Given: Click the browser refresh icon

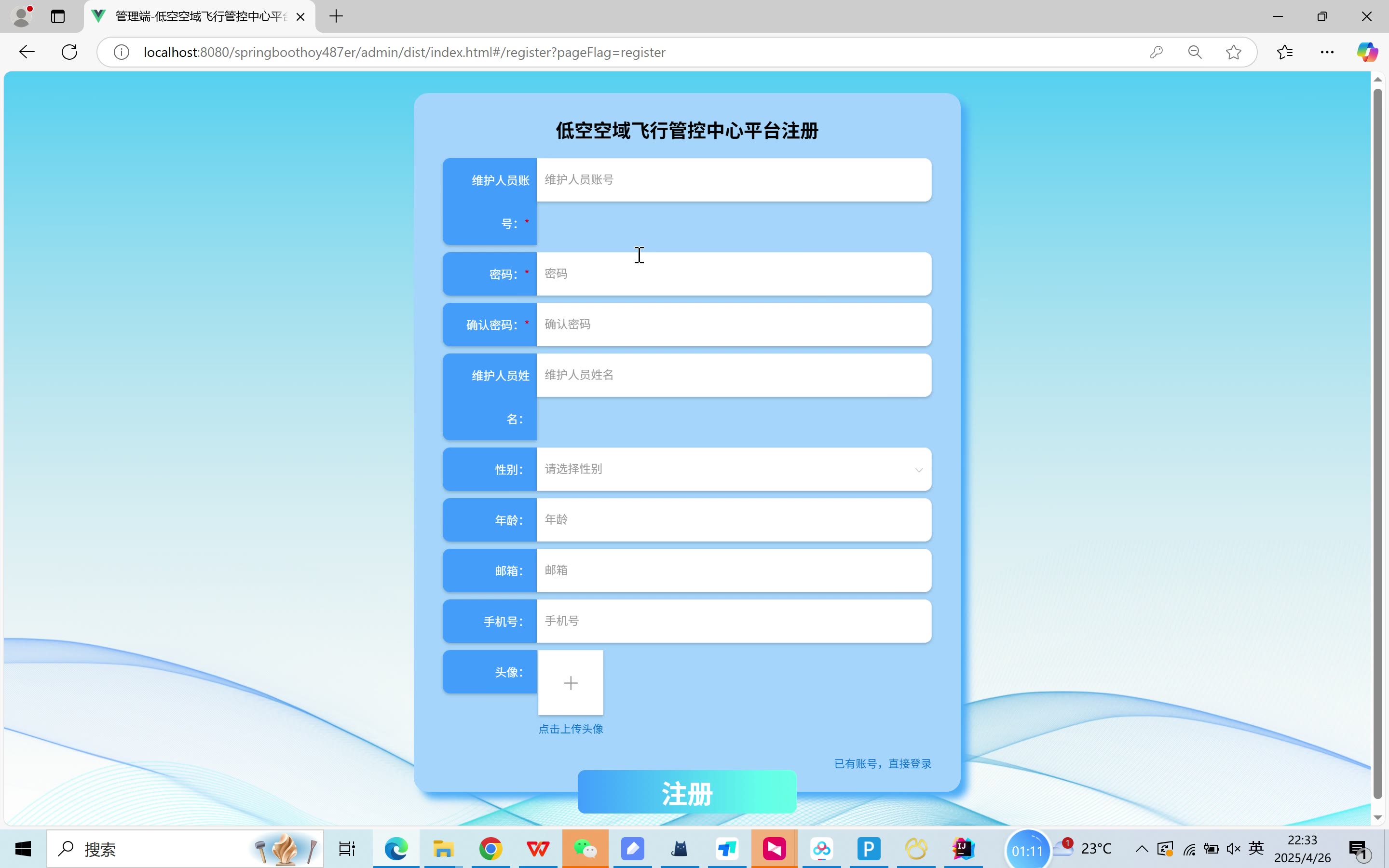Looking at the screenshot, I should click(69, 52).
